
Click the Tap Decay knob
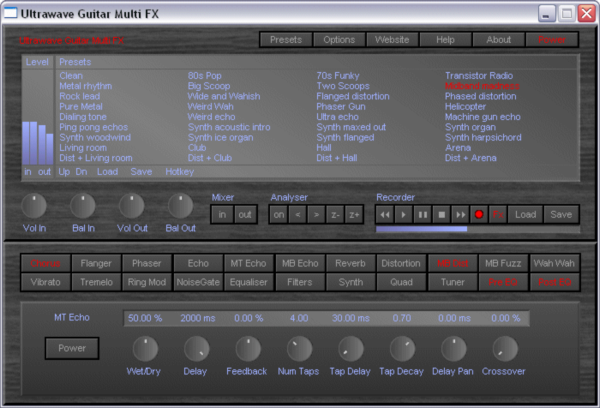pos(402,349)
